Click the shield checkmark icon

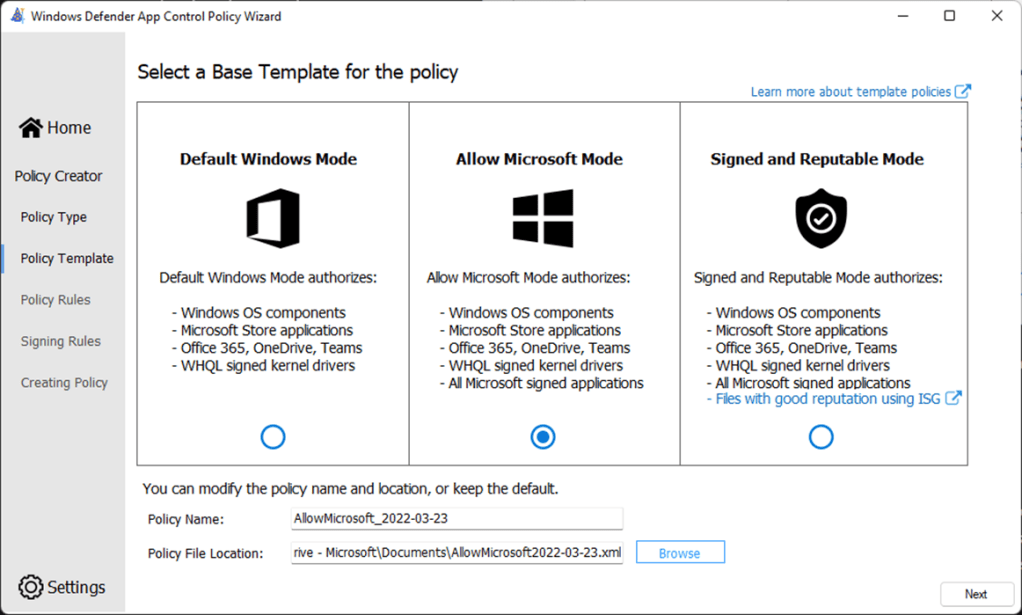pyautogui.click(x=821, y=219)
